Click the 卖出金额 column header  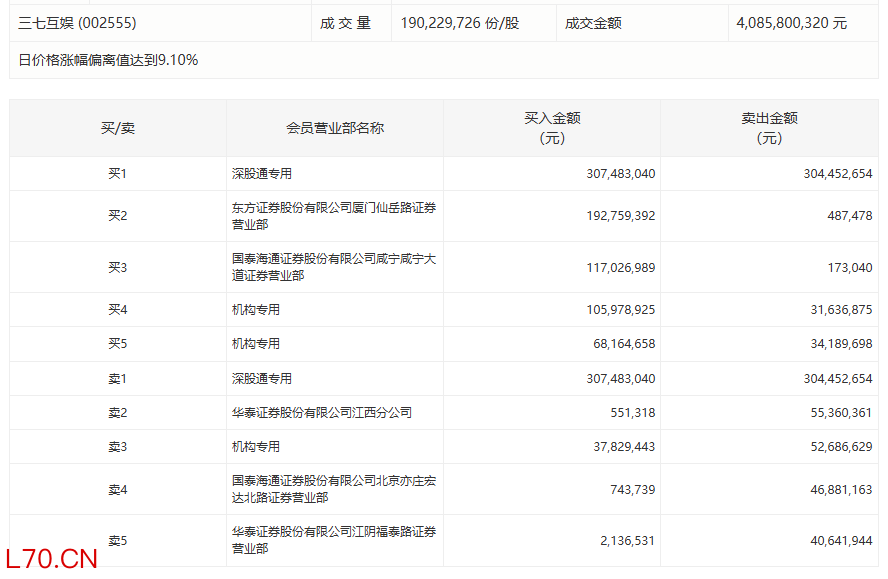[x=769, y=128]
